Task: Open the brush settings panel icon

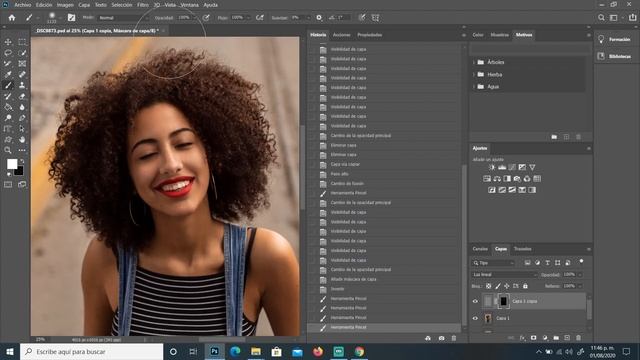Action: click(71, 18)
